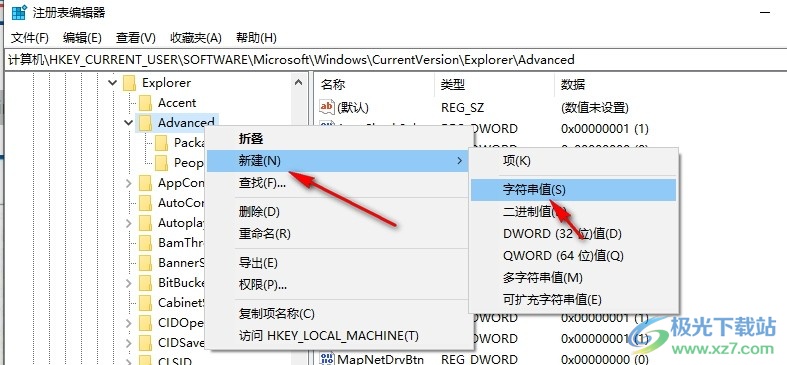Open the 文件(F) menu
Viewport: 787px width, 365px height.
tap(30, 38)
